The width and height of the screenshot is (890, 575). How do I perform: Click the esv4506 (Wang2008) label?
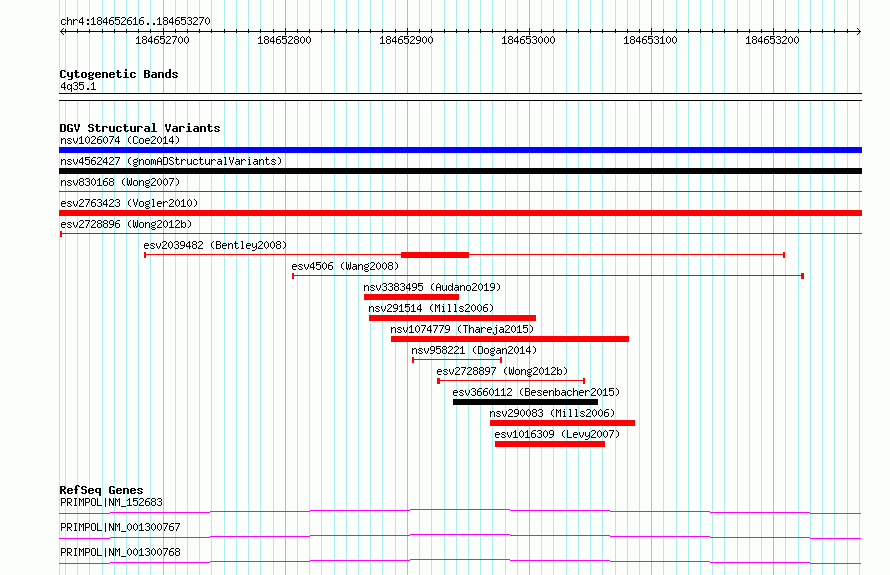(x=345, y=266)
